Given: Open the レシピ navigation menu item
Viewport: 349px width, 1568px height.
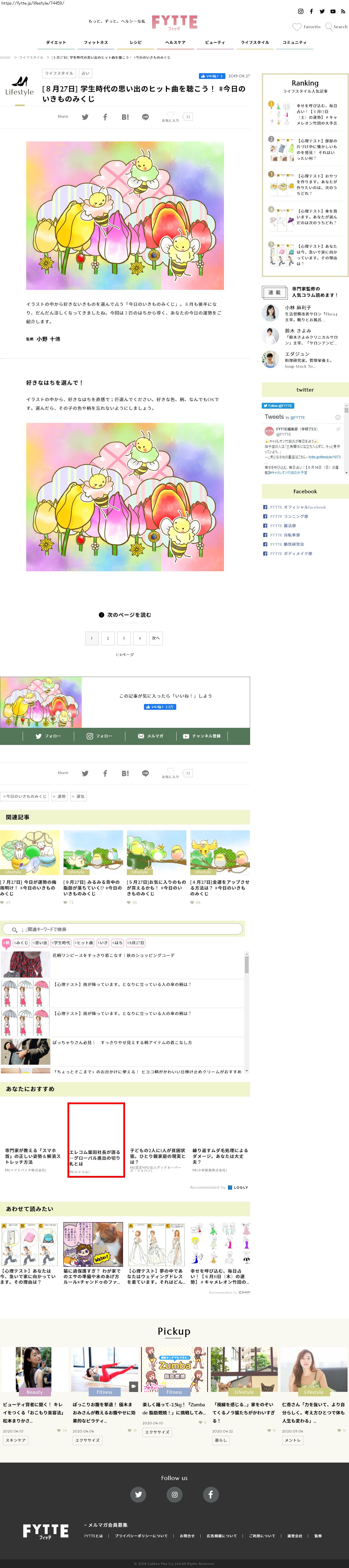Looking at the screenshot, I should [x=136, y=43].
